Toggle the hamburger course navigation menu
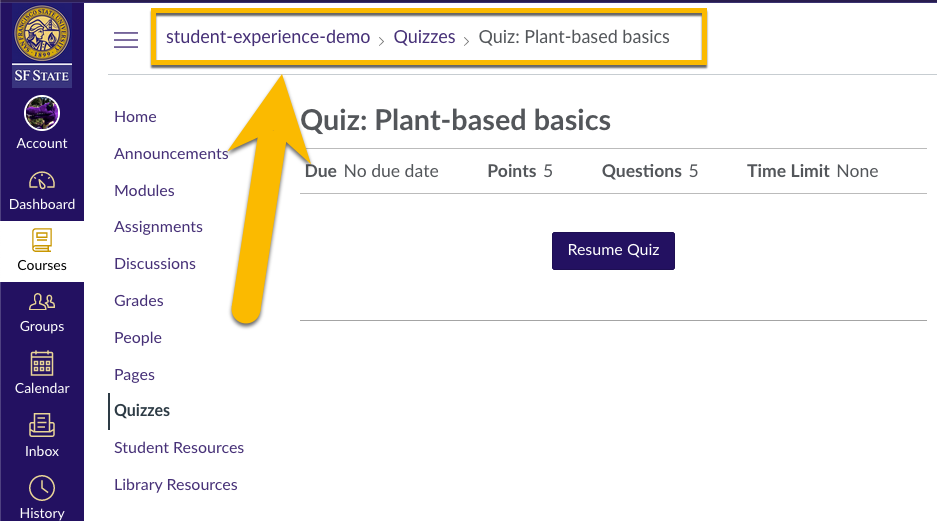This screenshot has height=521, width=937. tap(126, 39)
